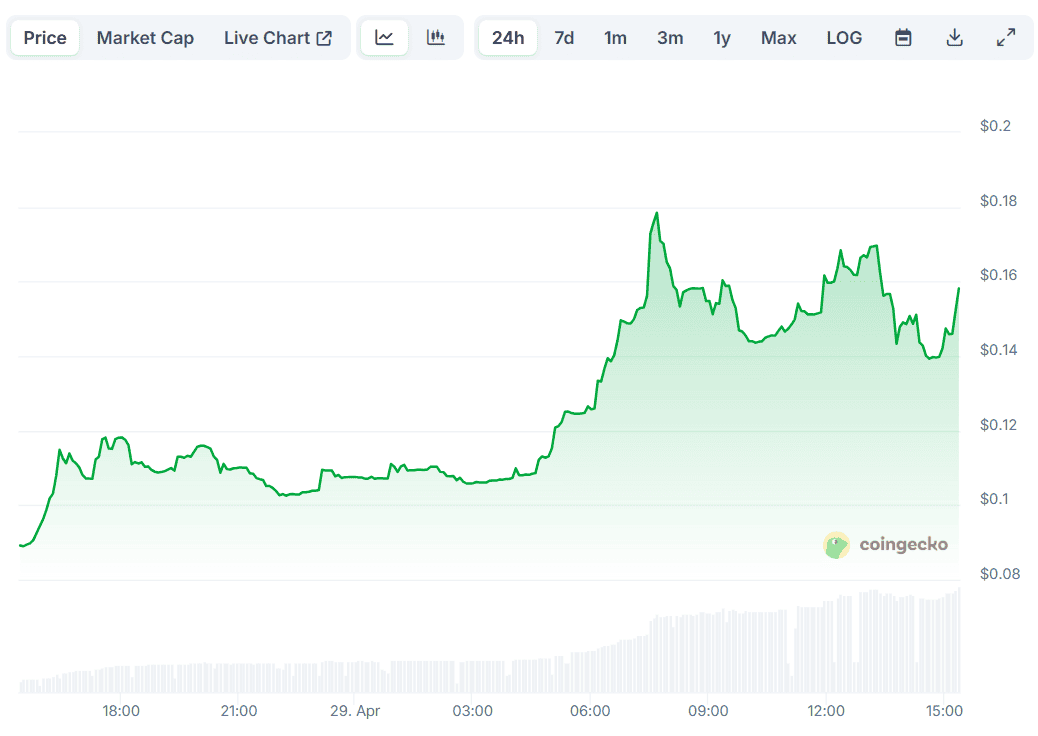The image size is (1038, 736).
Task: Open the calendar date range picker
Action: tap(903, 38)
